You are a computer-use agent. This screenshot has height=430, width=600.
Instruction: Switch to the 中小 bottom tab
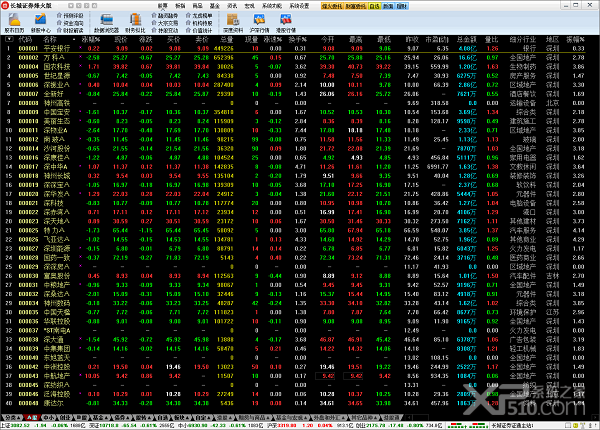49,417
